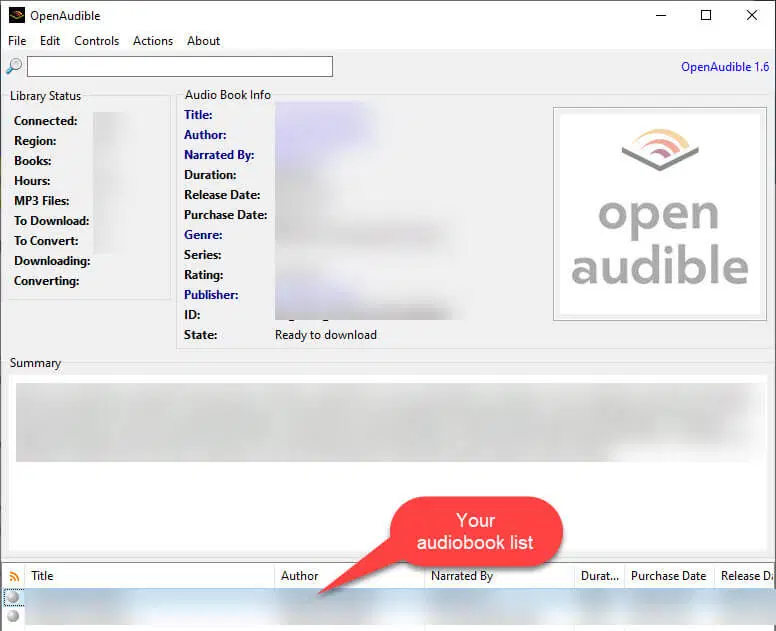The height and width of the screenshot is (631, 776).
Task: Sort list by Narrated By column
Action: (x=498, y=576)
